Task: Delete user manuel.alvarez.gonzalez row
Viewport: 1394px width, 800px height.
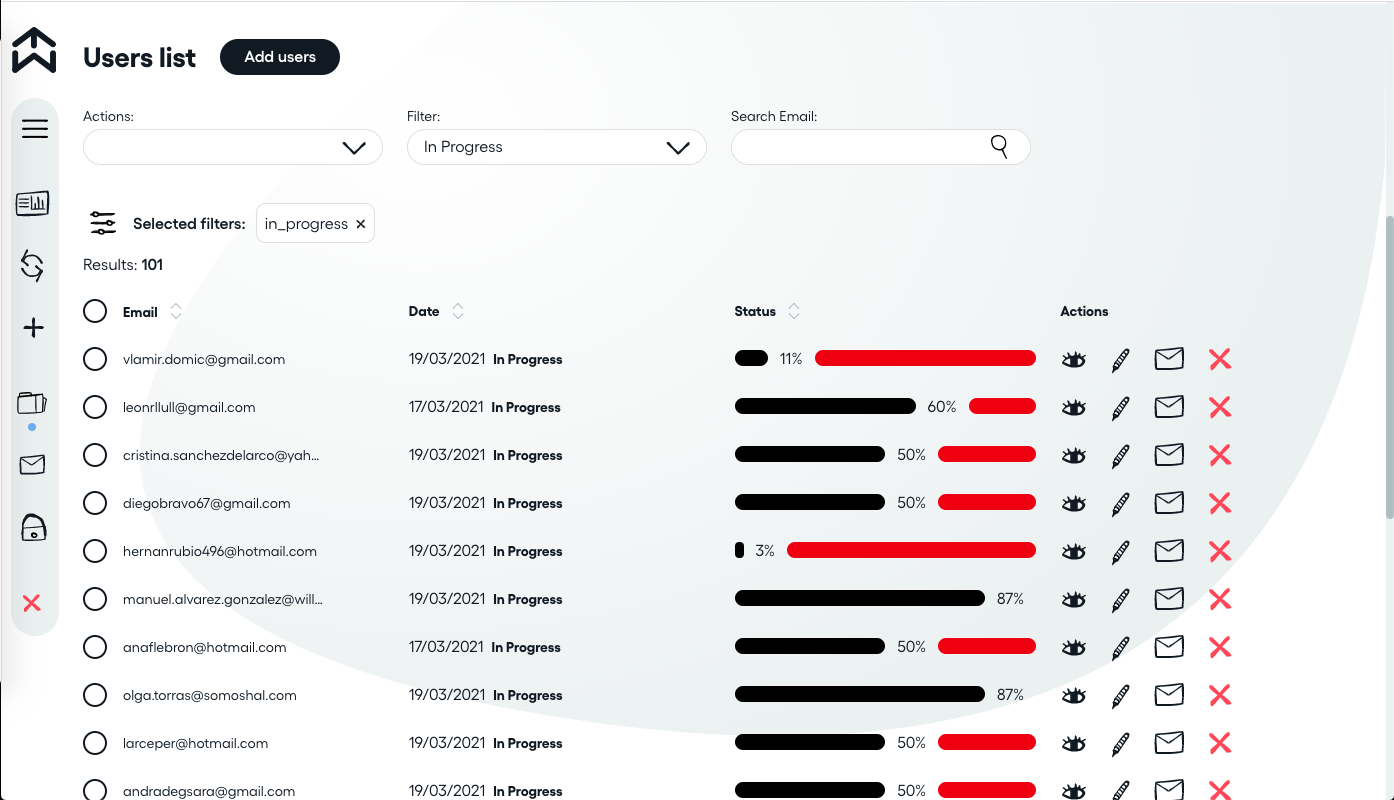Action: [x=1220, y=599]
